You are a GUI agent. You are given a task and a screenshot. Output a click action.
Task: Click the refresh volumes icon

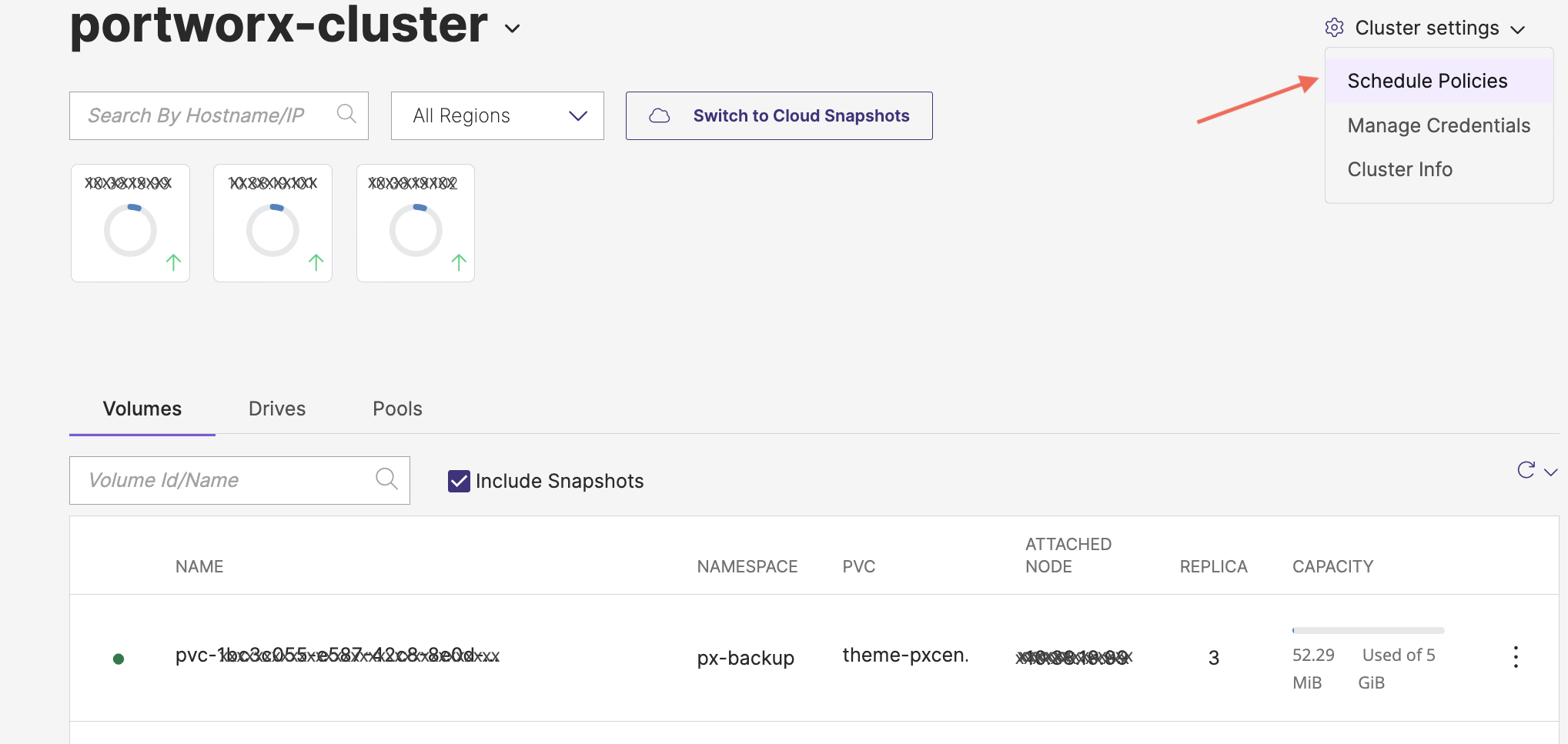(1526, 470)
